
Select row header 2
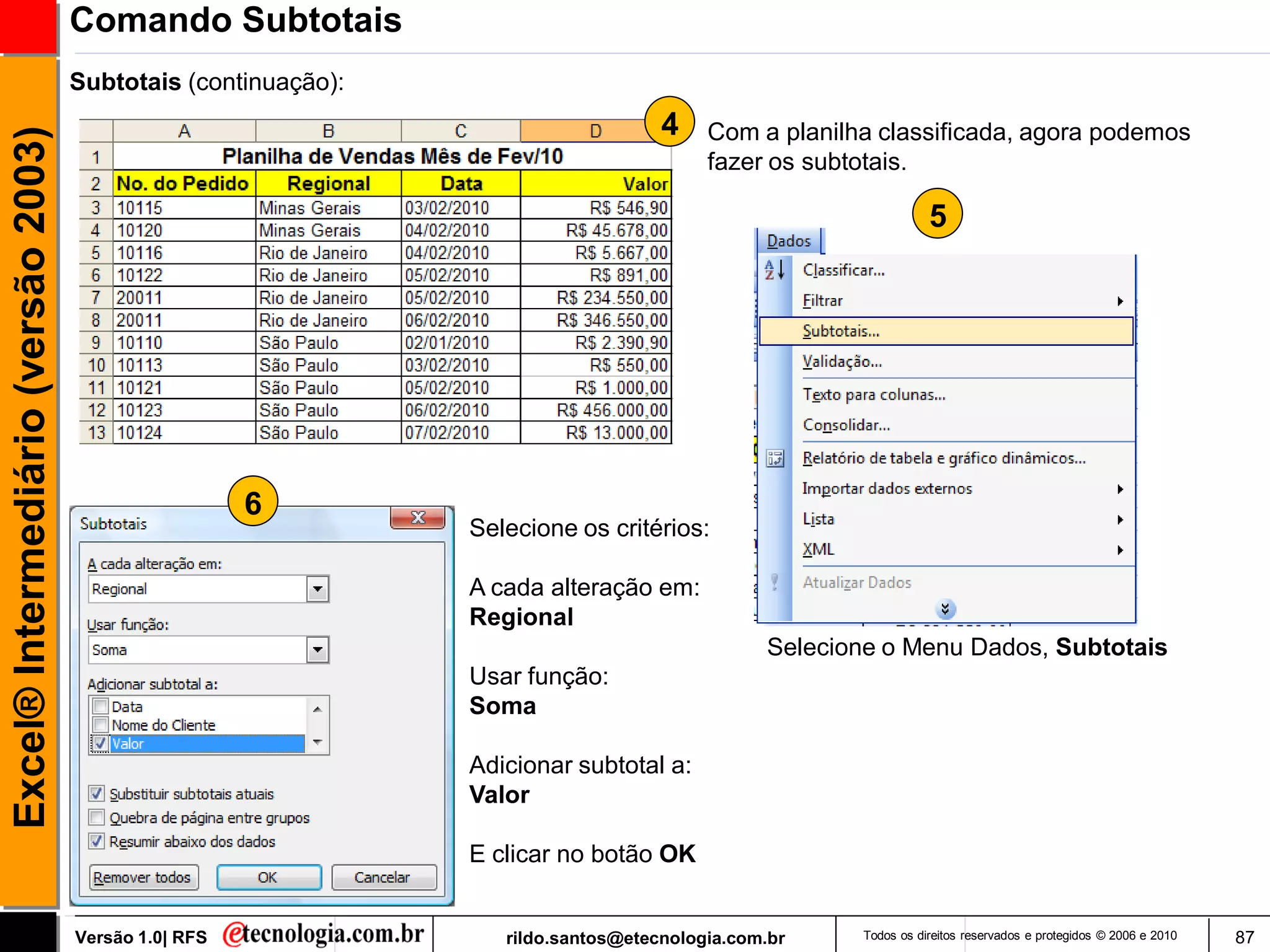pos(96,183)
